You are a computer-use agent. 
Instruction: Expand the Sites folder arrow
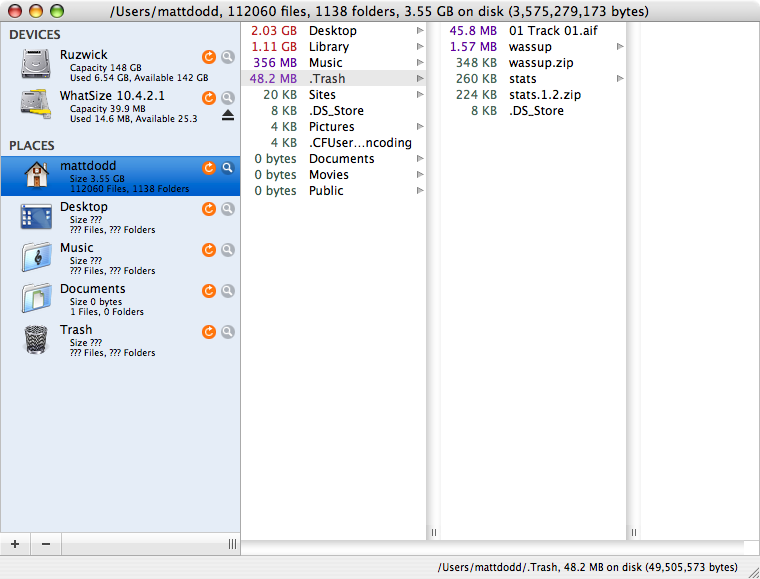pos(420,94)
